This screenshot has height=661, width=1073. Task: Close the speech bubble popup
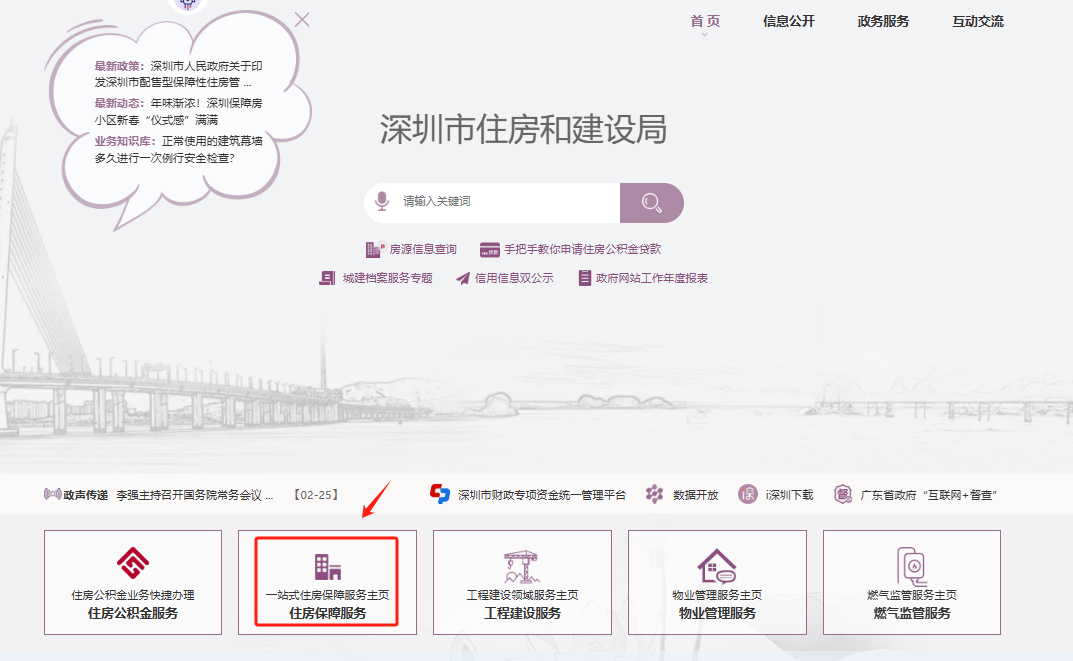click(x=302, y=17)
